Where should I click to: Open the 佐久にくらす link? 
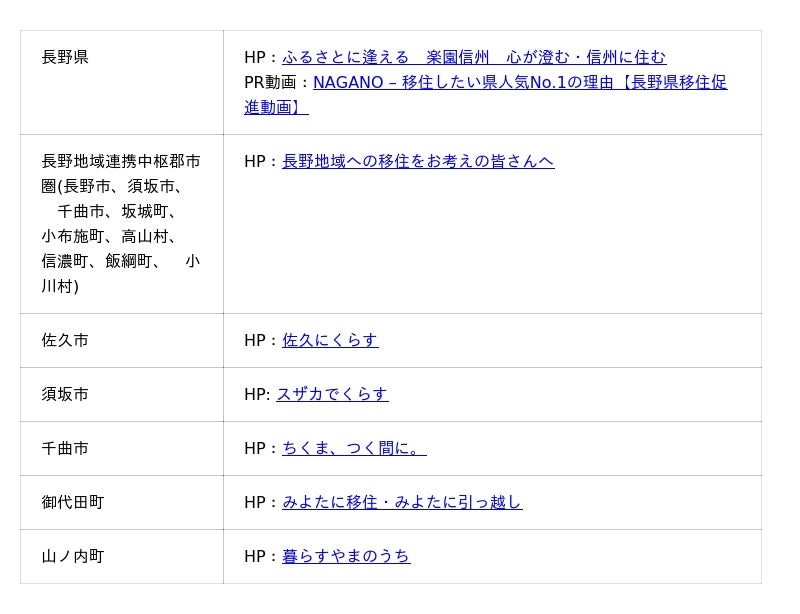point(330,340)
